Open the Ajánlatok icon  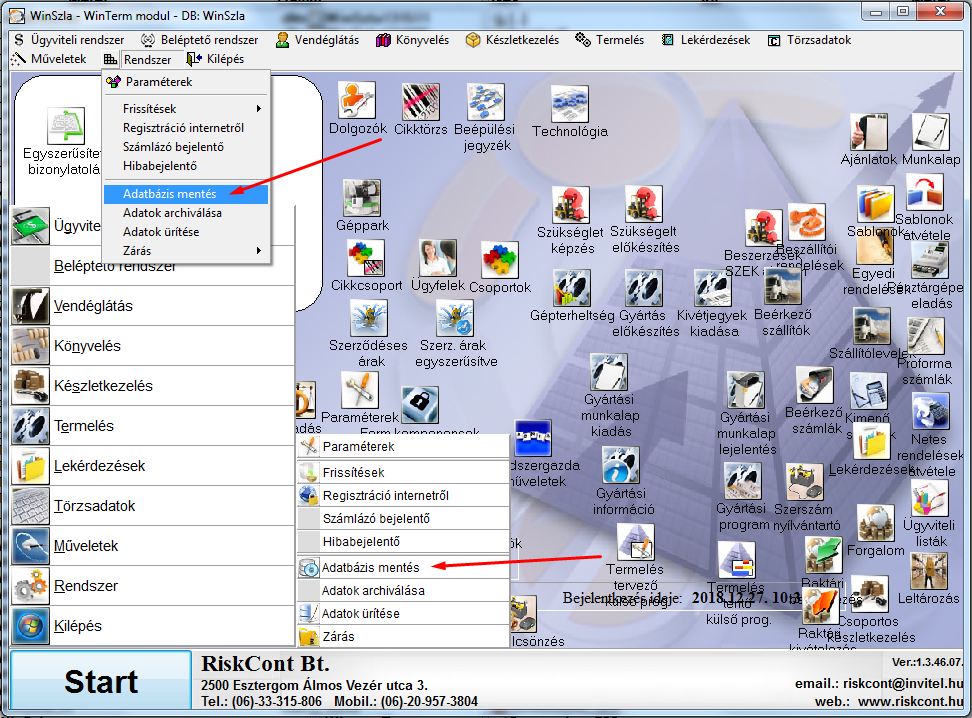(868, 132)
